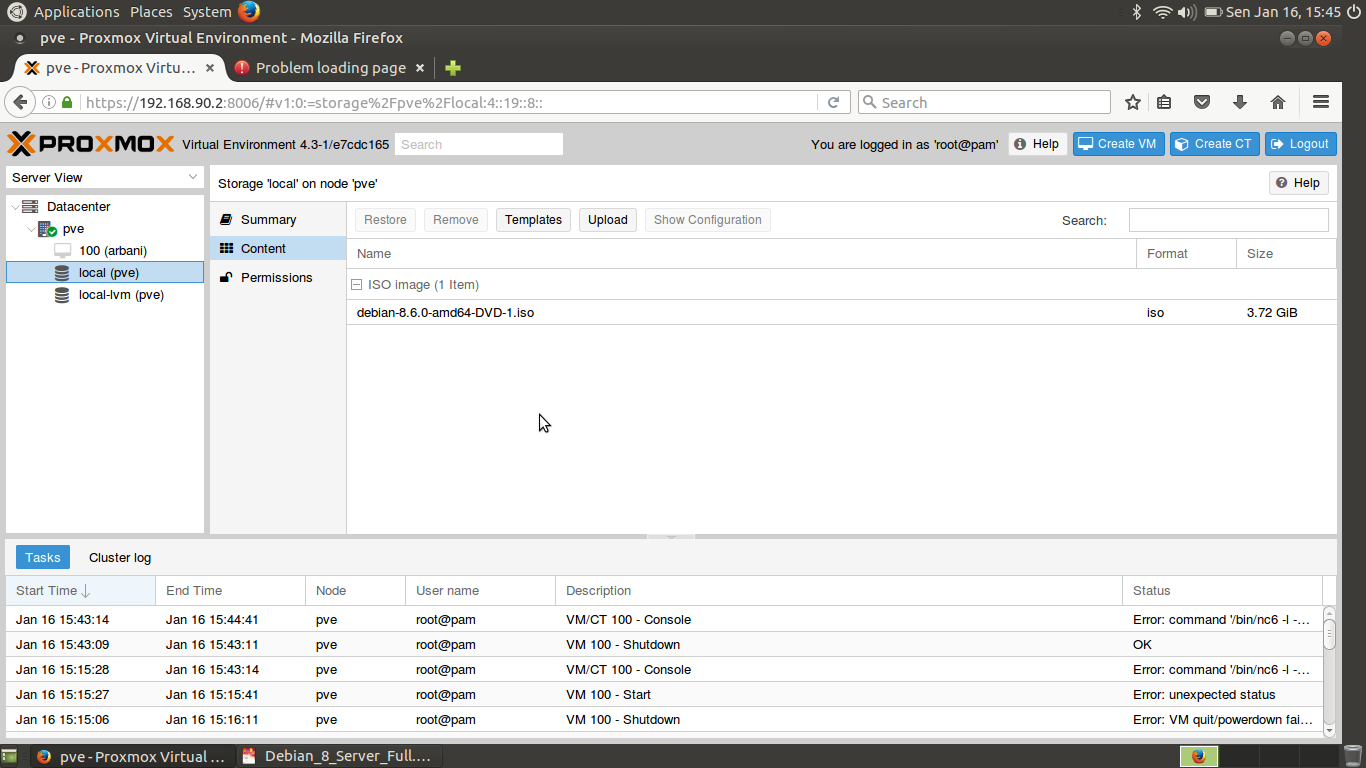Open the Content panel
1366x768 pixels.
278,249
